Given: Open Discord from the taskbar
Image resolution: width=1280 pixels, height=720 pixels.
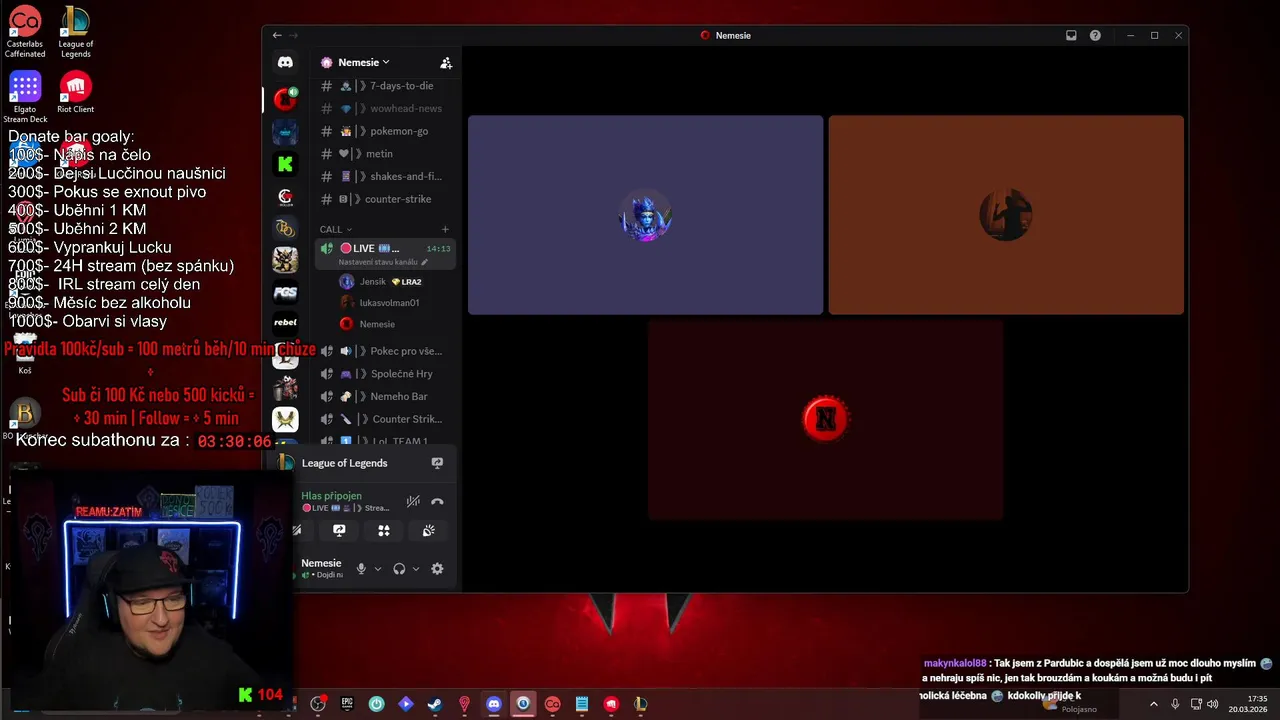Looking at the screenshot, I should (493, 704).
